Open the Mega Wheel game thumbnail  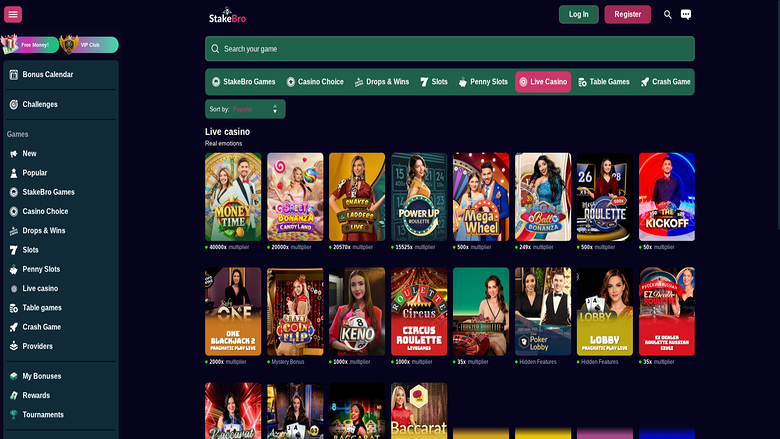click(481, 197)
